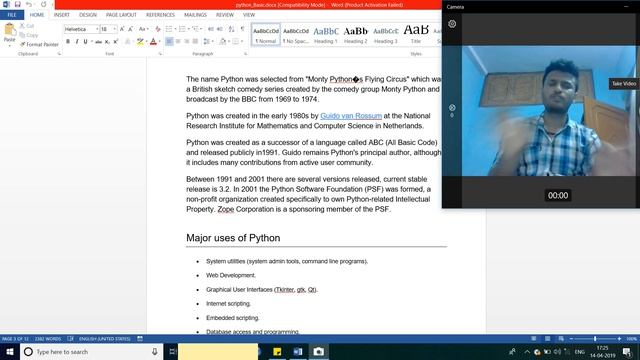This screenshot has width=640, height=360.
Task: Toggle Italic formatting
Action: (76, 42)
